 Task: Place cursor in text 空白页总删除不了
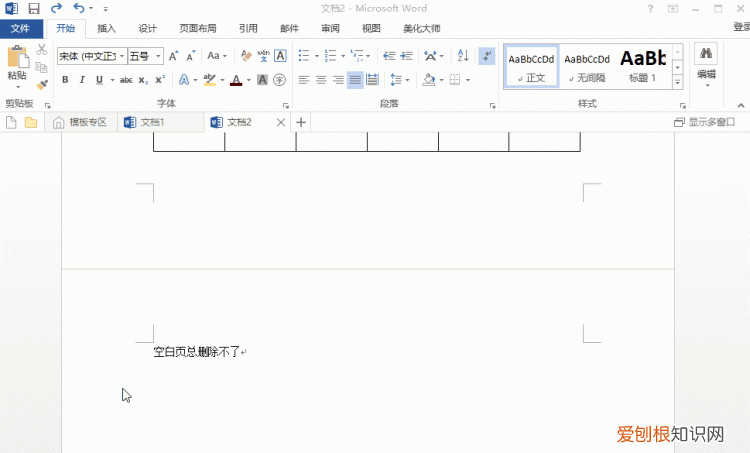coord(197,352)
